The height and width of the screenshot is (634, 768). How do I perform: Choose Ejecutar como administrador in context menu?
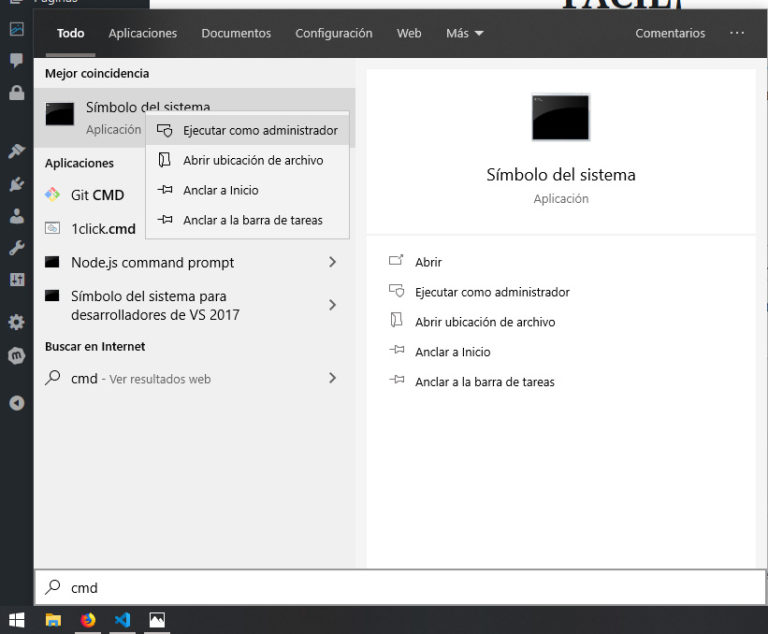(x=247, y=130)
